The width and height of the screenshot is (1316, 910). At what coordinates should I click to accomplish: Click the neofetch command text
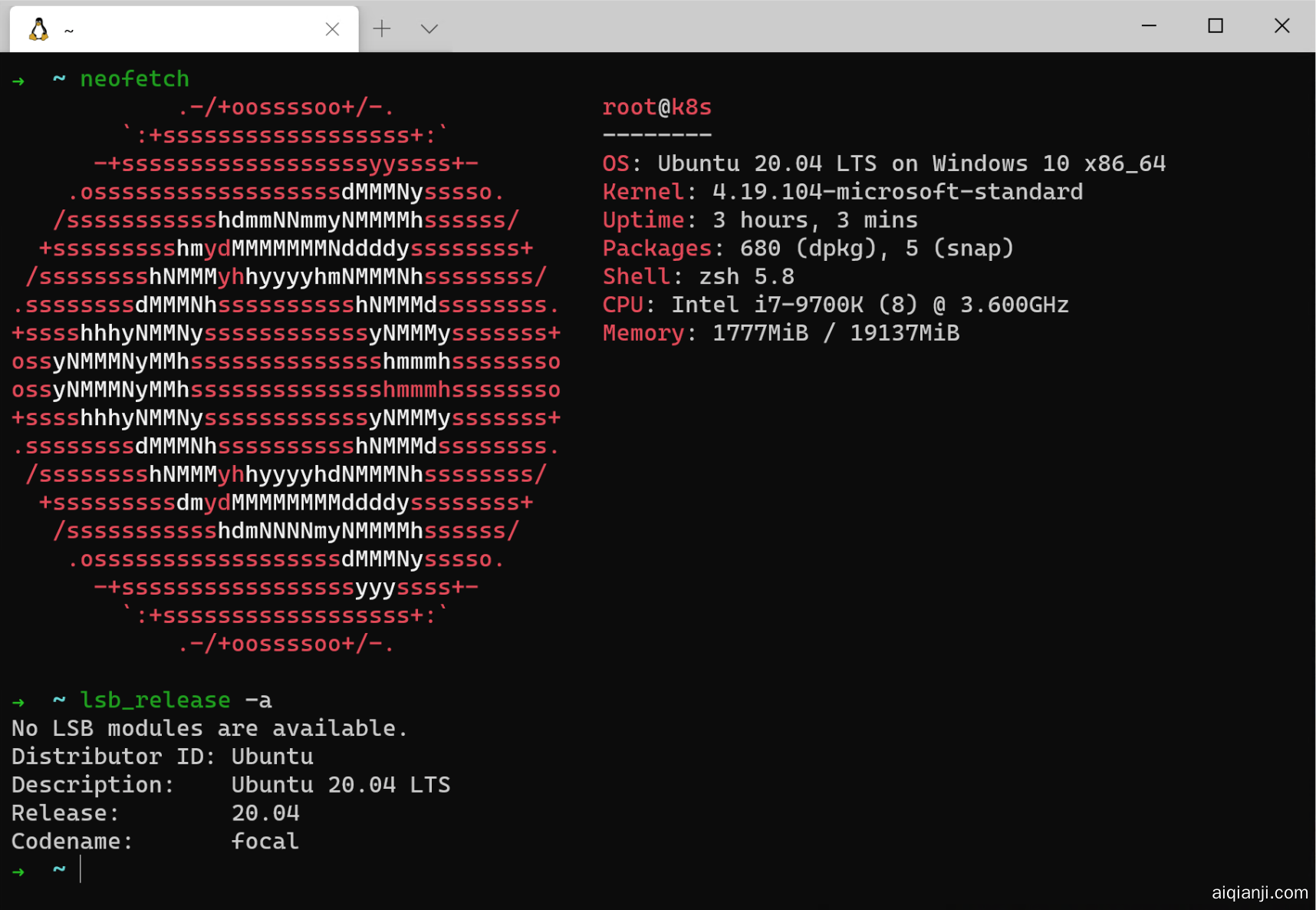pos(135,78)
